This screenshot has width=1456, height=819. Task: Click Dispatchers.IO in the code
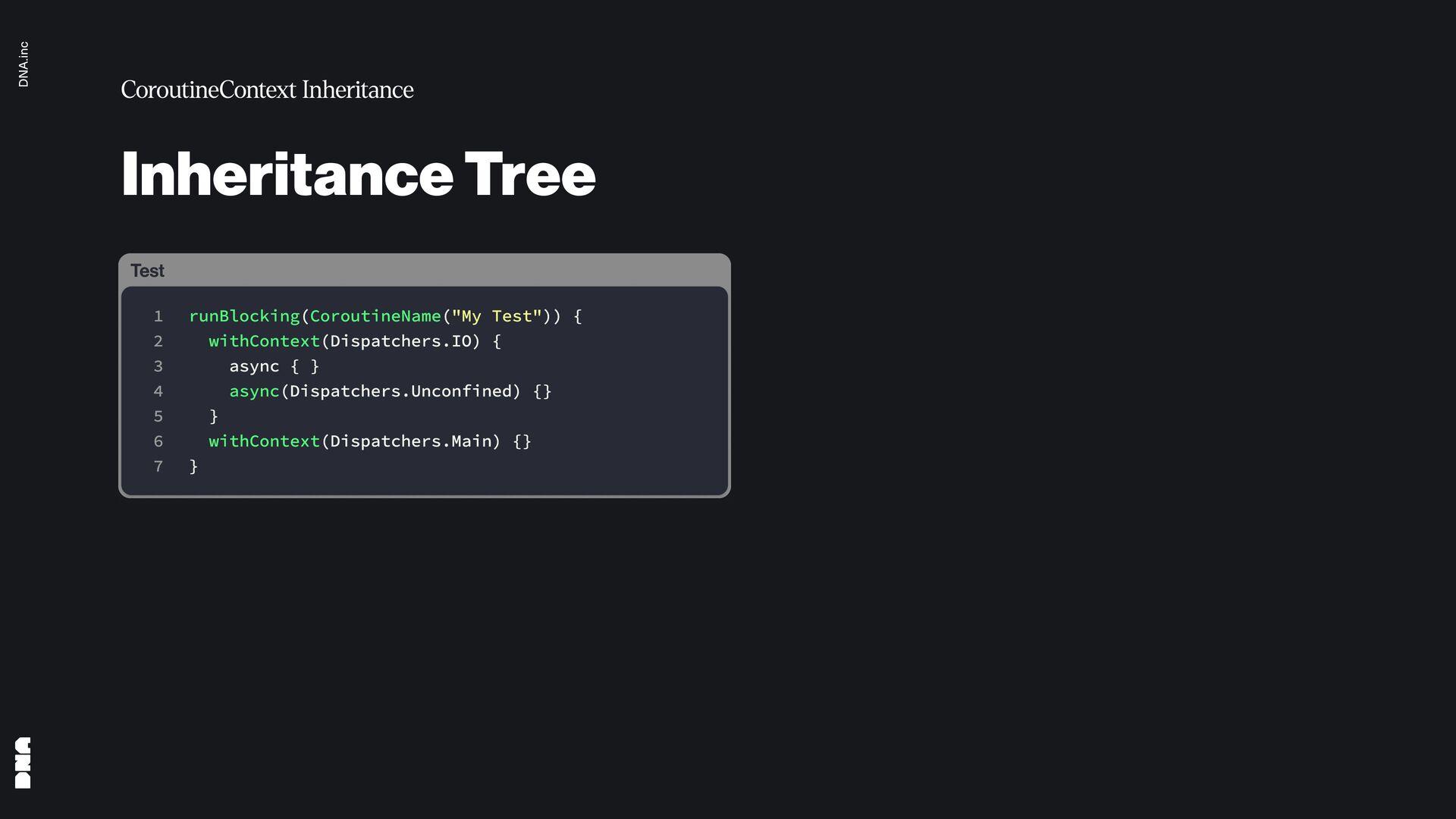pos(400,341)
